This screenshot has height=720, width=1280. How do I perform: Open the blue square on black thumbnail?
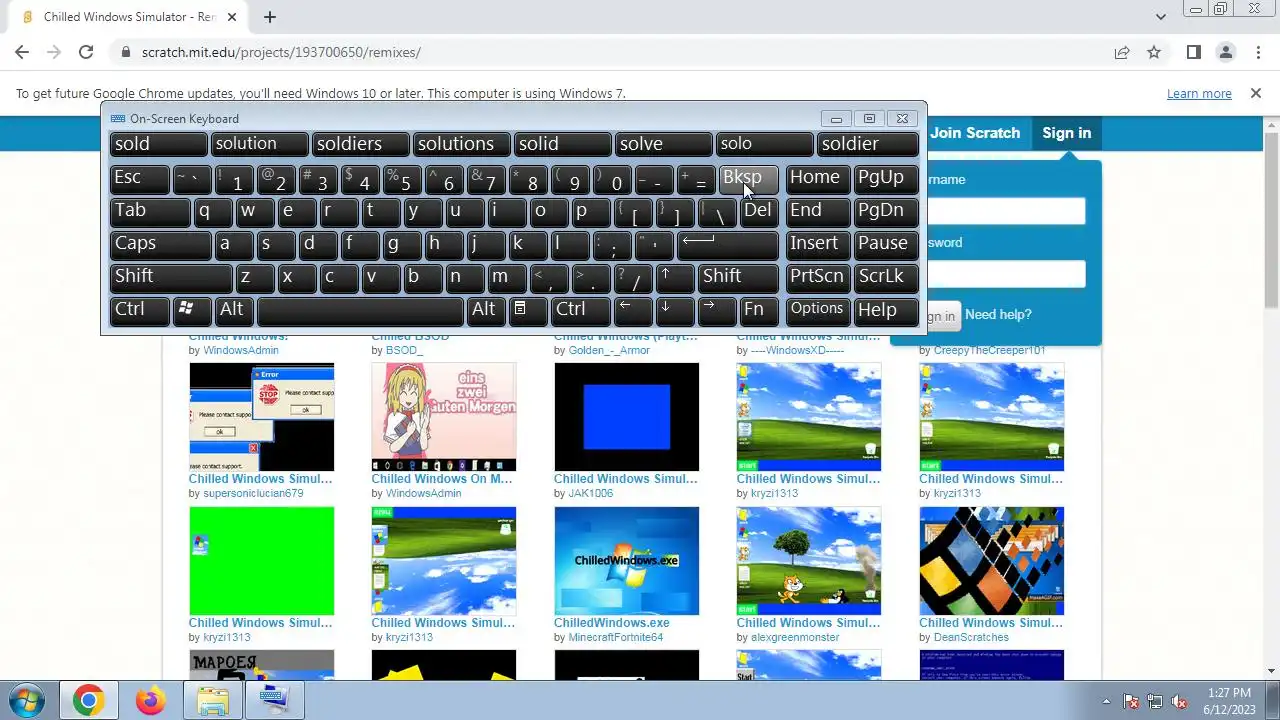pos(627,417)
